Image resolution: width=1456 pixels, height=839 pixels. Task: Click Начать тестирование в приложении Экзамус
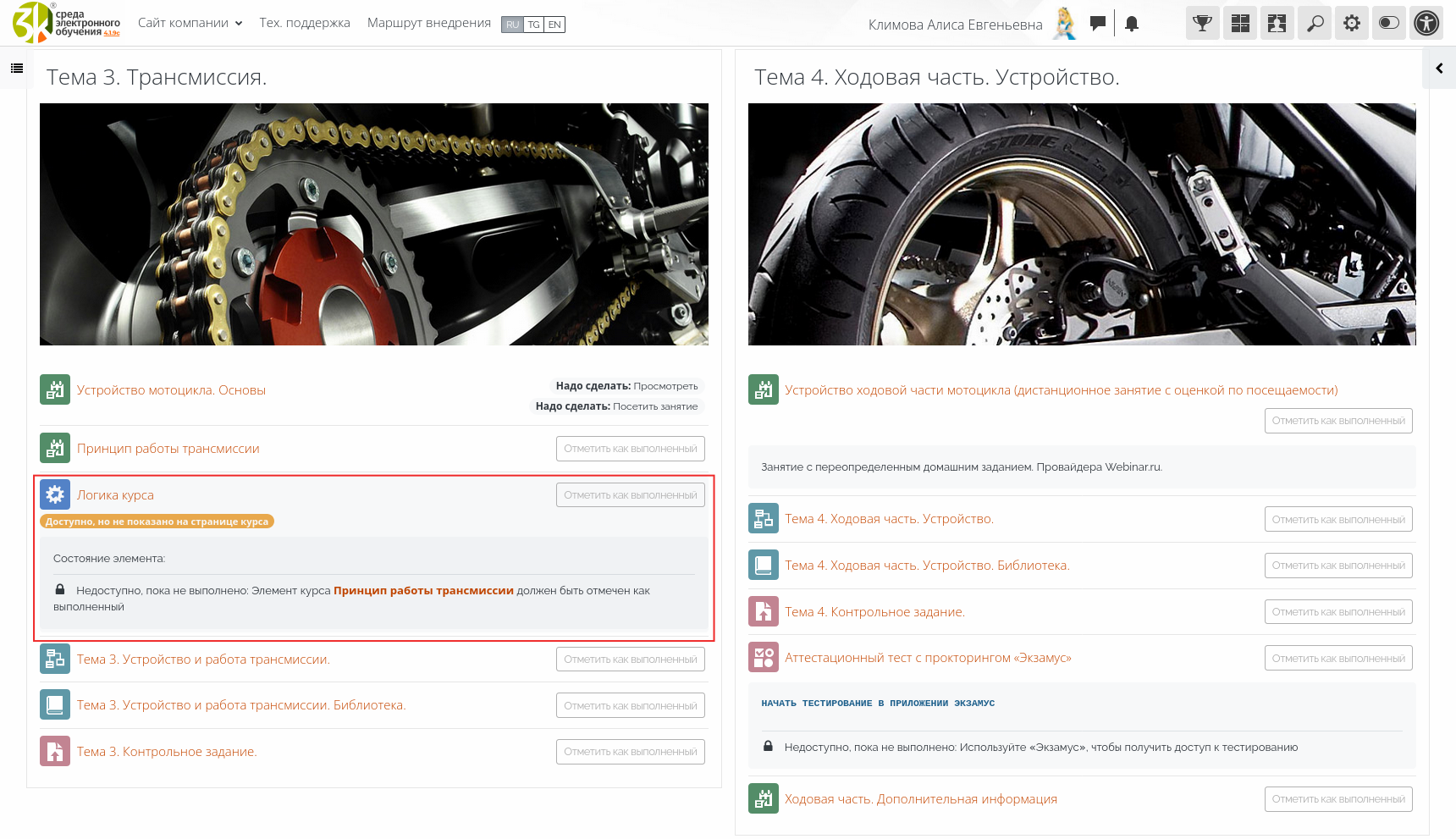tap(878, 704)
